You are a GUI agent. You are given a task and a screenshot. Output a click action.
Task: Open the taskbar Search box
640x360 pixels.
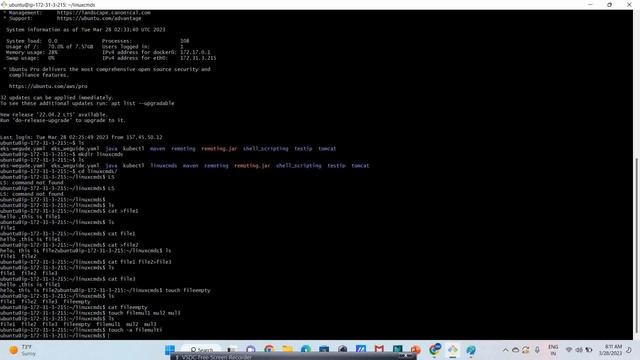(x=202, y=350)
